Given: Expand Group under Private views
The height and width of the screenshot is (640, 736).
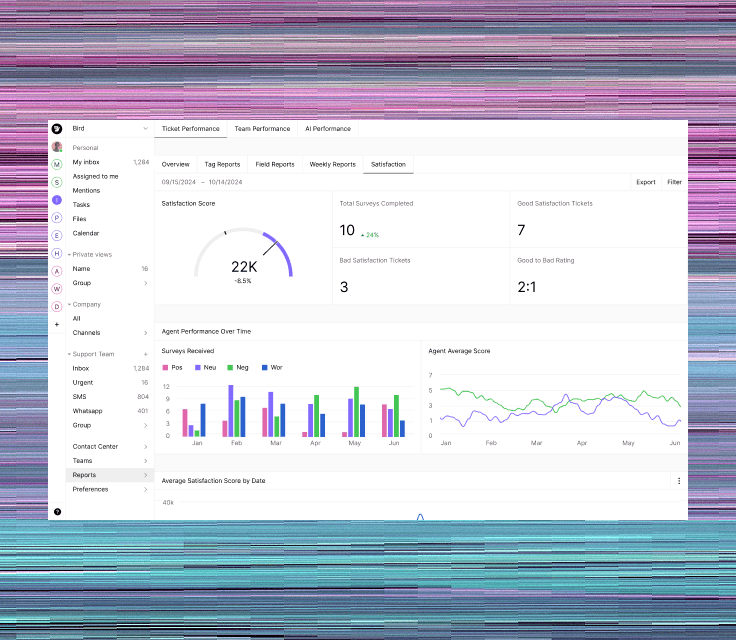Looking at the screenshot, I should pos(146,283).
